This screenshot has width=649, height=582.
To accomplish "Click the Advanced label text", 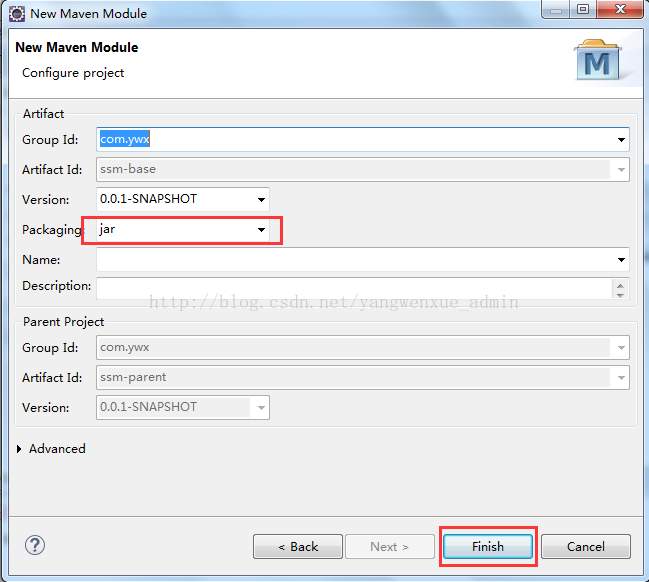I will pos(57,449).
